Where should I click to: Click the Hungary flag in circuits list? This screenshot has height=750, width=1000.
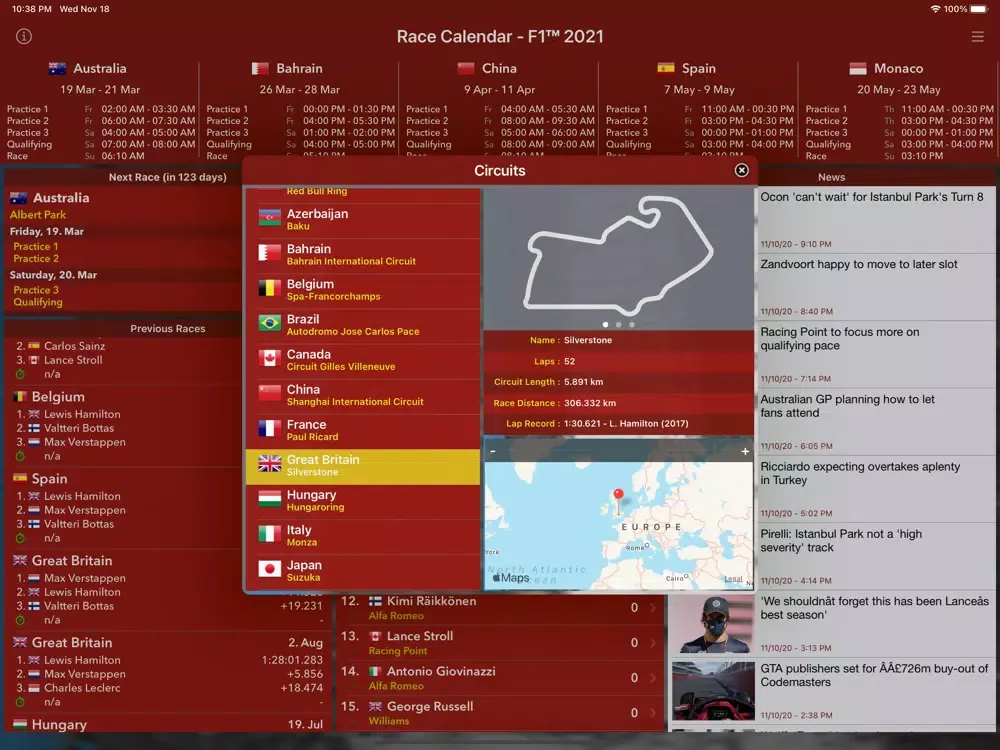tap(270, 499)
